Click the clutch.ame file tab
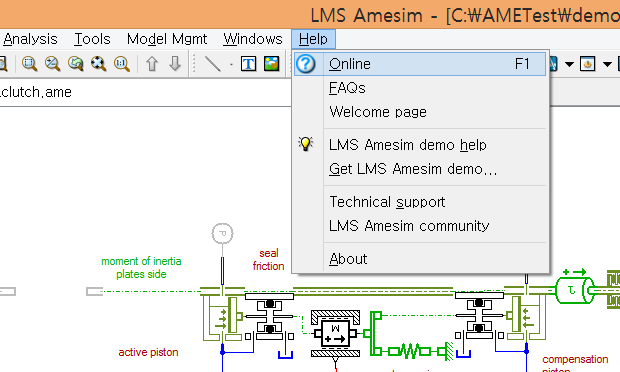Image resolution: width=620 pixels, height=372 pixels. click(36, 92)
